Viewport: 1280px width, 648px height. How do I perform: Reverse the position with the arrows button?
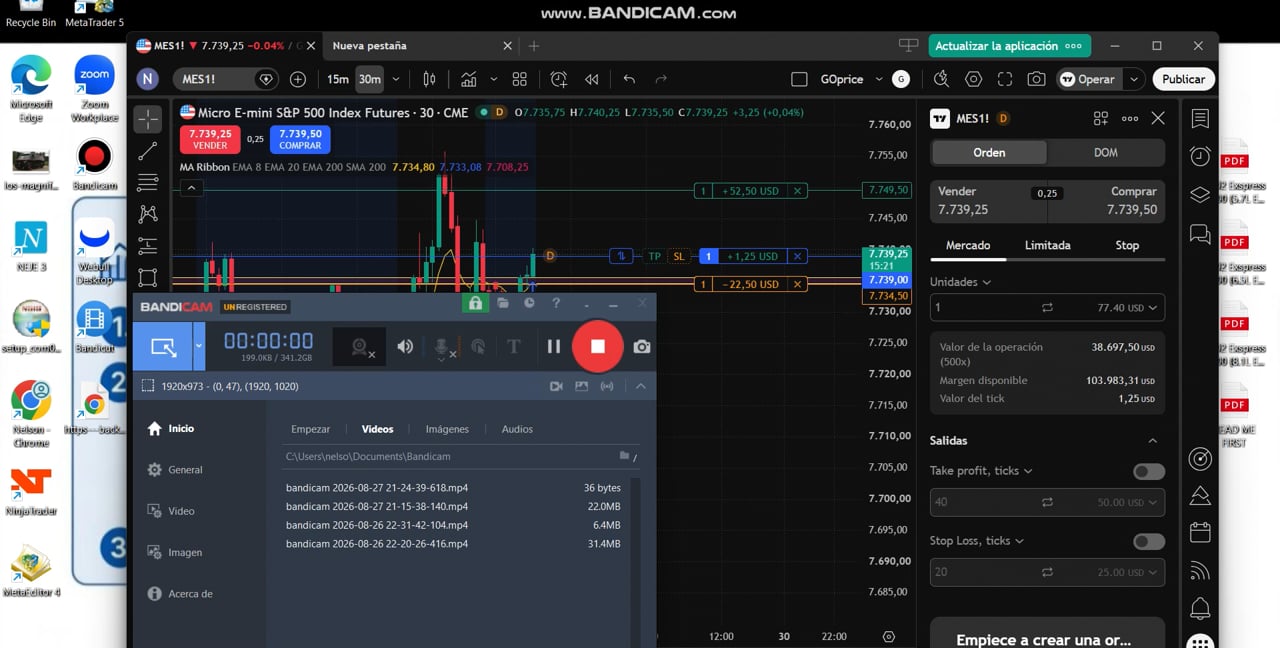[621, 256]
